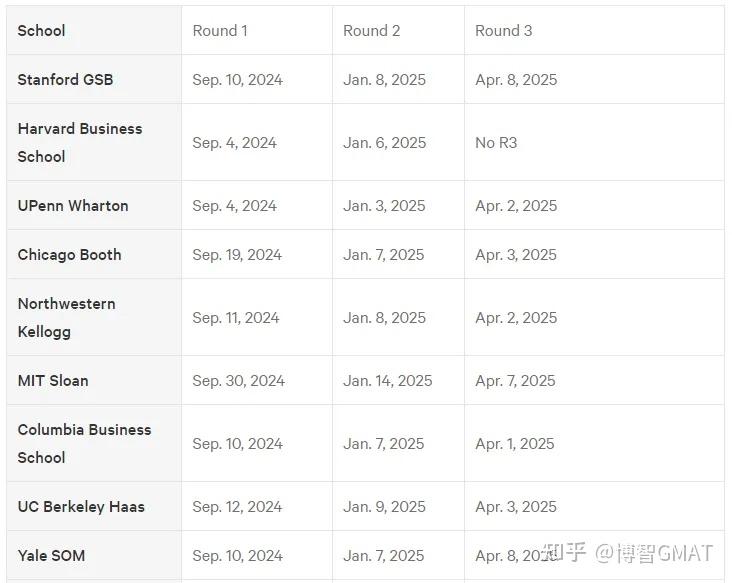Click the Northwestern Kellogg school name
The width and height of the screenshot is (732, 583).
click(x=66, y=318)
